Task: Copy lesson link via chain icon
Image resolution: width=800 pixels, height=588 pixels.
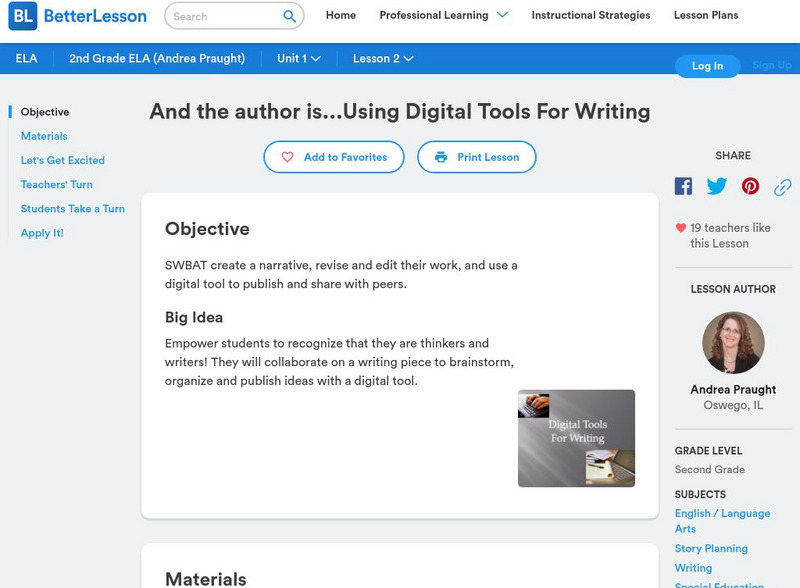Action: [783, 186]
